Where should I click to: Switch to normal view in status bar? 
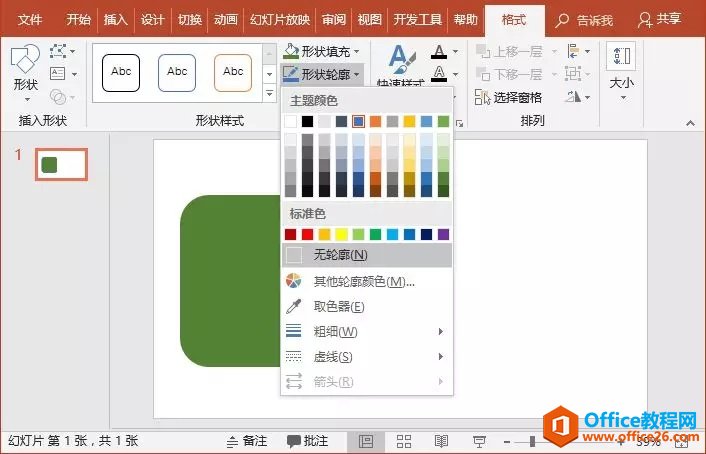click(x=366, y=441)
